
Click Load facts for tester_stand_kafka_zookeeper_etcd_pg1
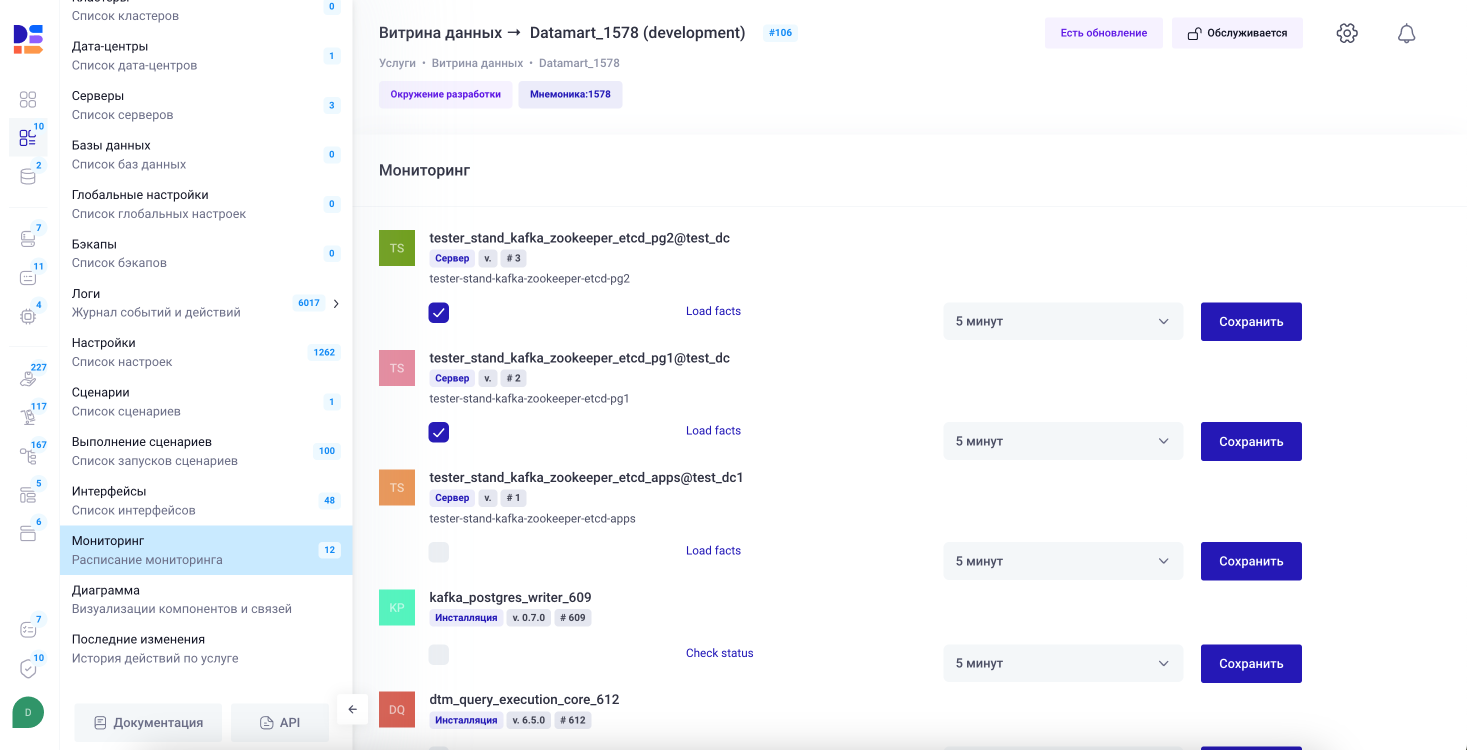[713, 430]
